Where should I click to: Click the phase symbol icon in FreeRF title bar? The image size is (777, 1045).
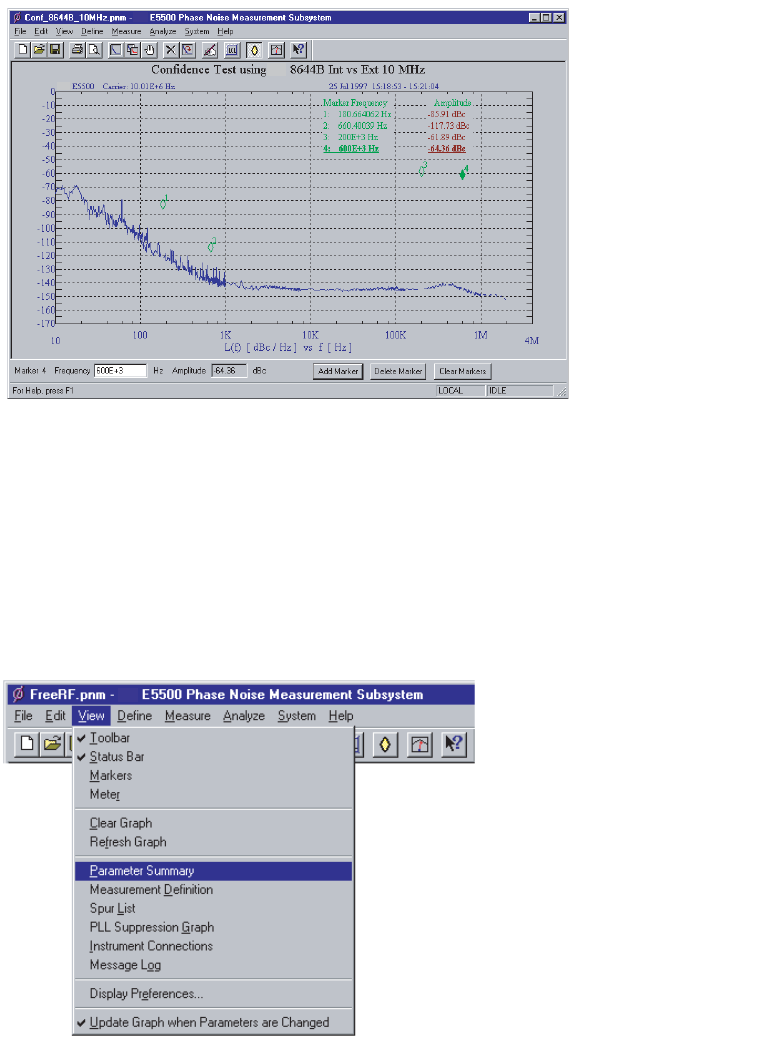coord(18,694)
